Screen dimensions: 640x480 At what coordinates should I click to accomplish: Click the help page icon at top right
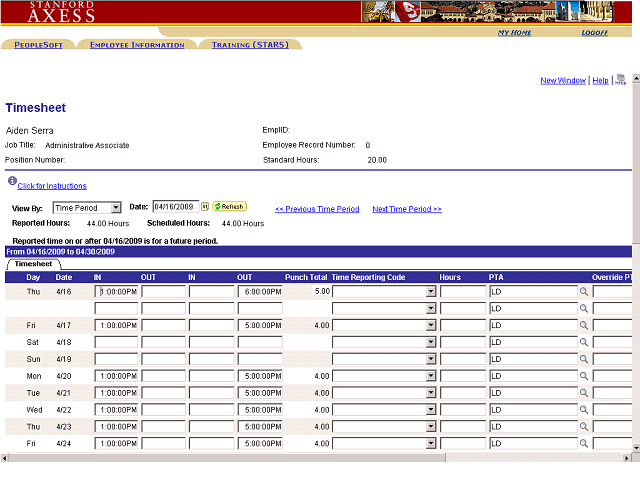pyautogui.click(x=621, y=80)
